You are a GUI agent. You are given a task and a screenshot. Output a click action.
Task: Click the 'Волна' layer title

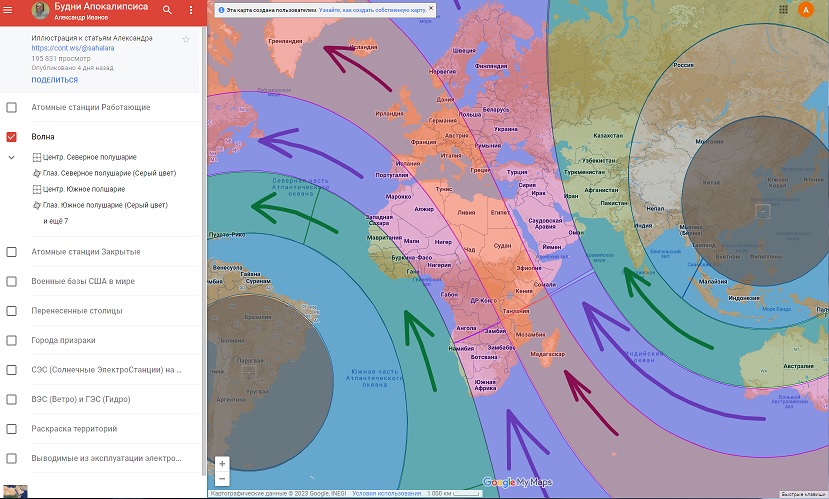(x=43, y=137)
